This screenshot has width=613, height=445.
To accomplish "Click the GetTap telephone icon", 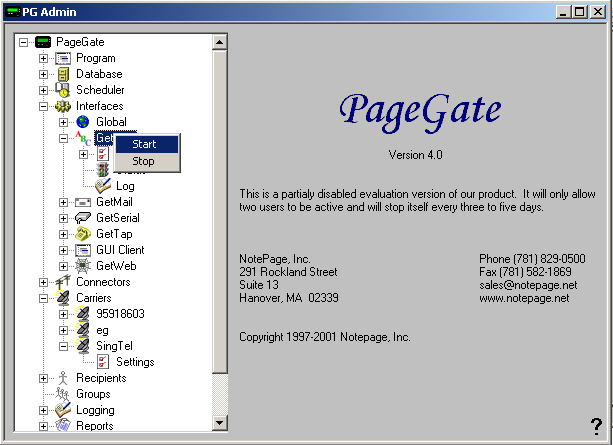I will click(x=83, y=234).
